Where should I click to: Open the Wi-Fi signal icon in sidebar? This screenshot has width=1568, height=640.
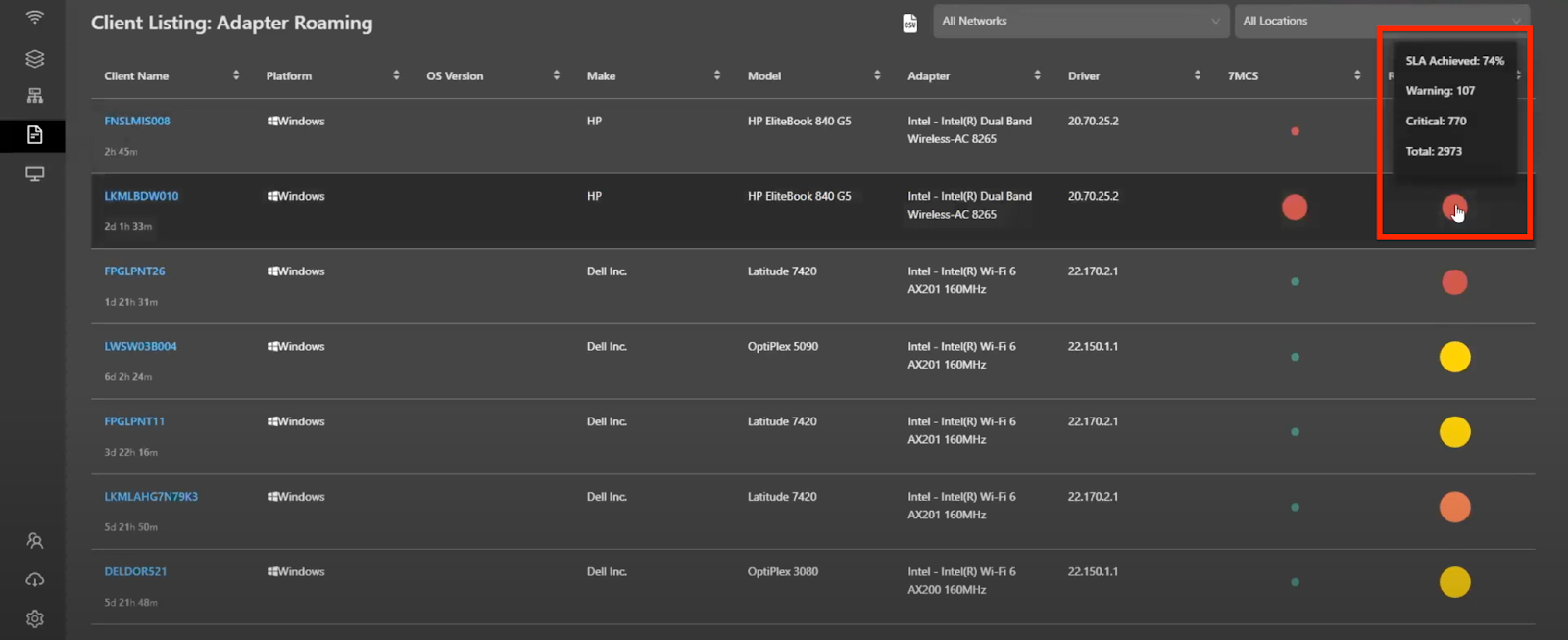tap(34, 18)
